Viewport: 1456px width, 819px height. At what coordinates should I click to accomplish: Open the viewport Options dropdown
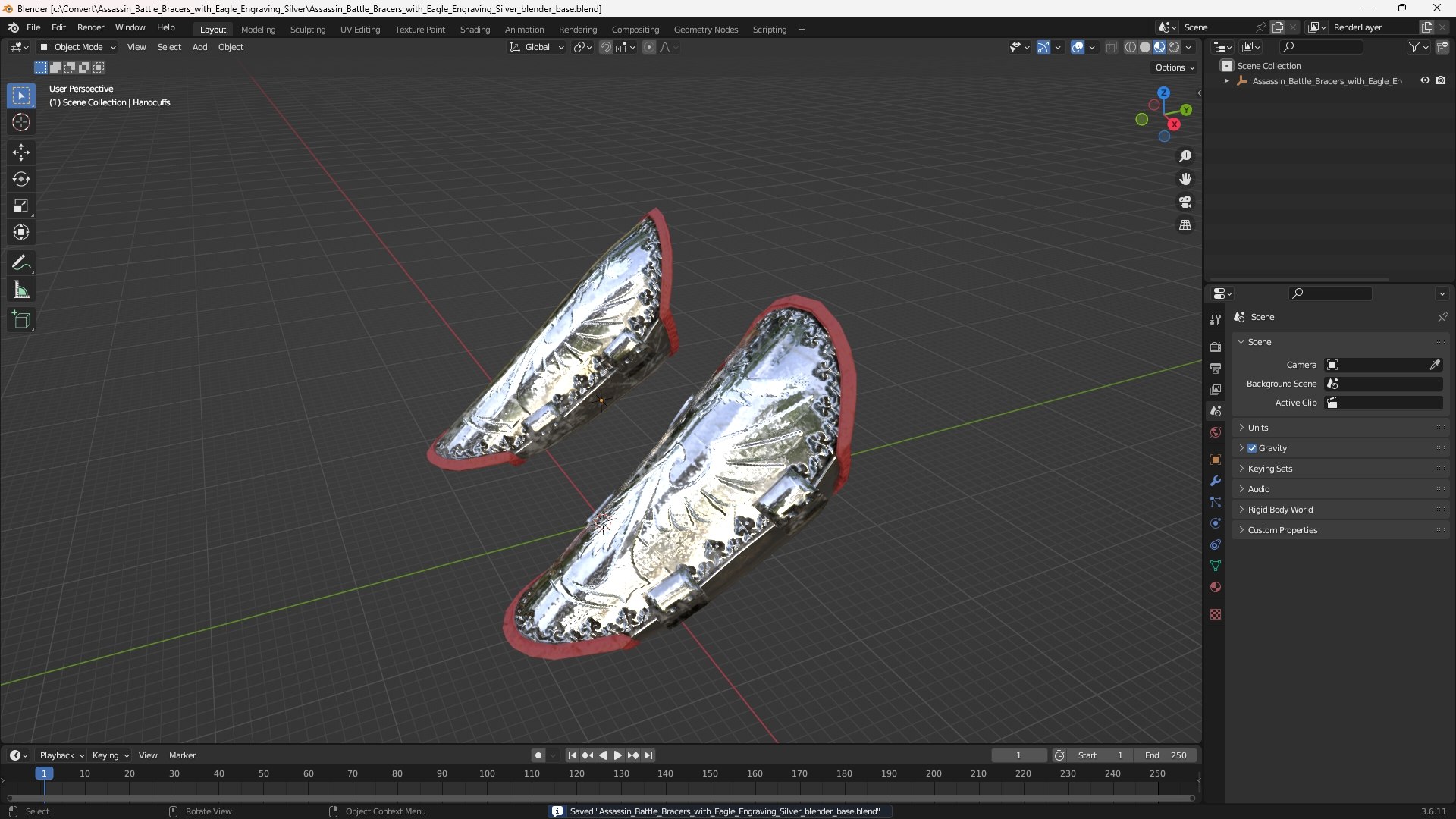tap(1175, 67)
